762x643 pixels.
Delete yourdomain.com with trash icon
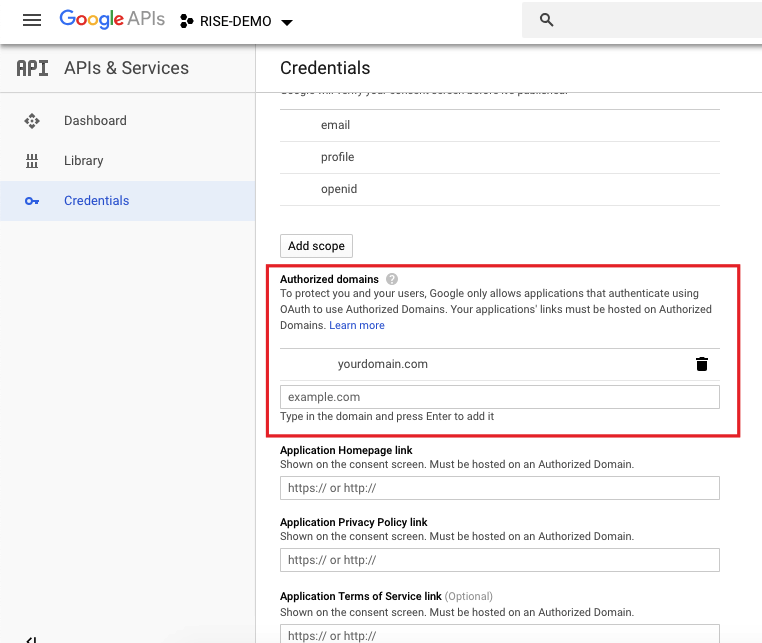tap(702, 364)
